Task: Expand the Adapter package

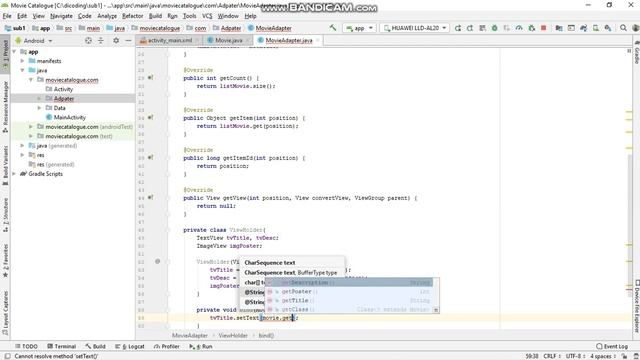Action: (x=39, y=98)
